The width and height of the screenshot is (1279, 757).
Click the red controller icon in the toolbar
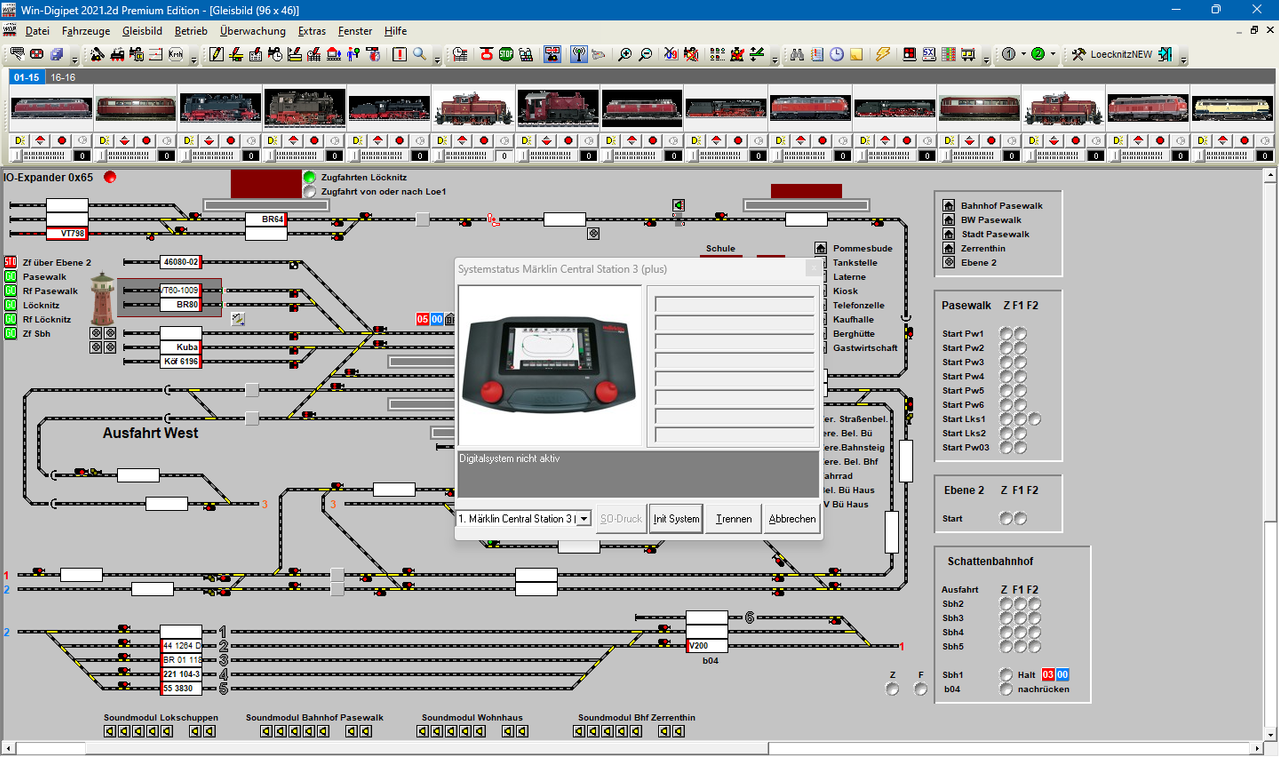pos(36,54)
